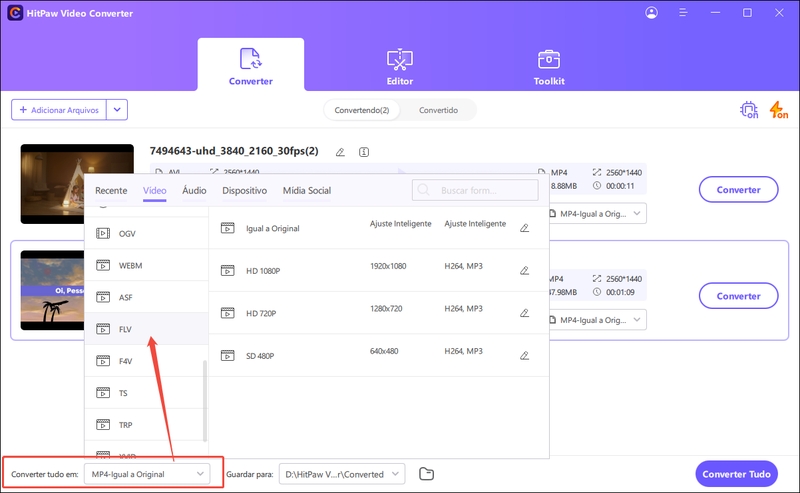Edit the Igual a Original preset
The width and height of the screenshot is (800, 493).
tap(524, 228)
